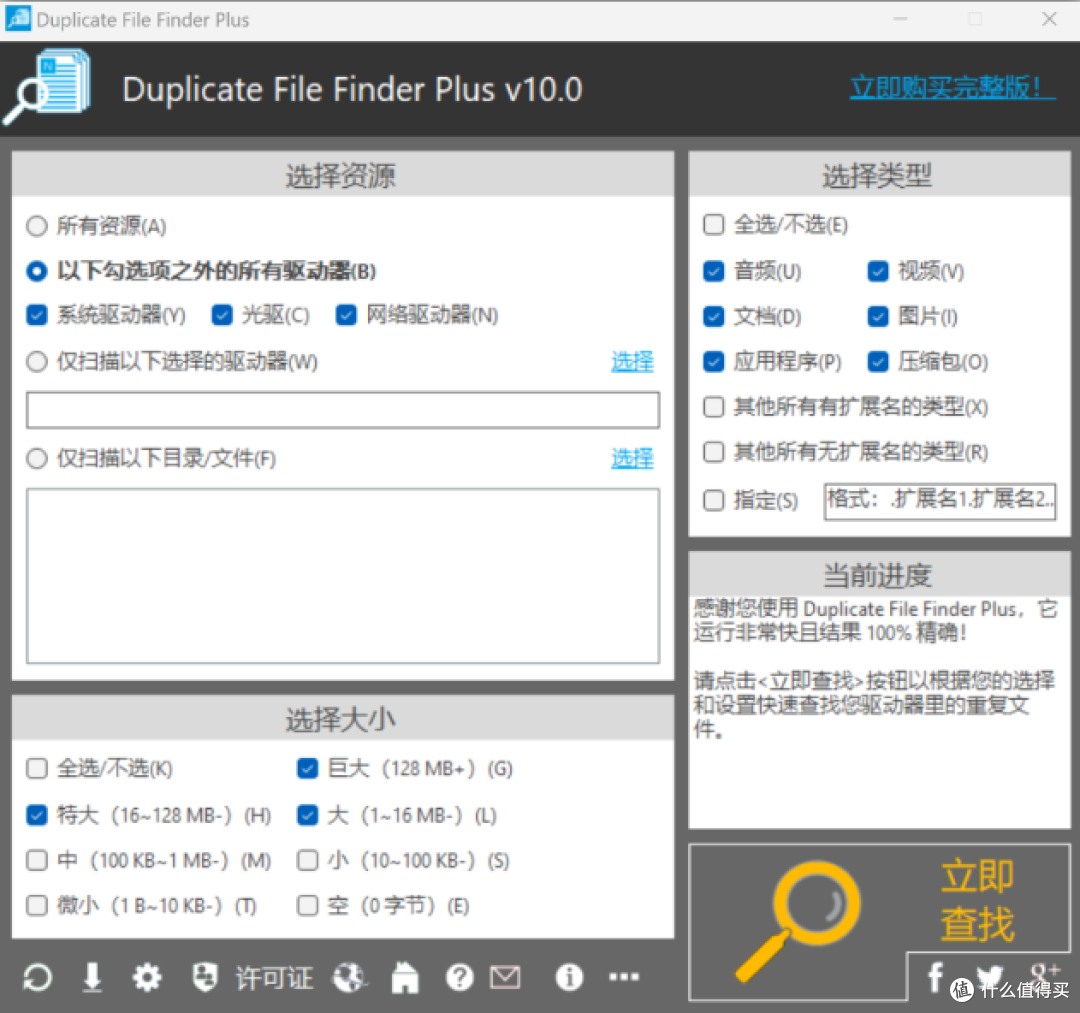Viewport: 1080px width, 1013px height.
Task: Click the language globe icon in the toolbar
Action: (x=350, y=977)
